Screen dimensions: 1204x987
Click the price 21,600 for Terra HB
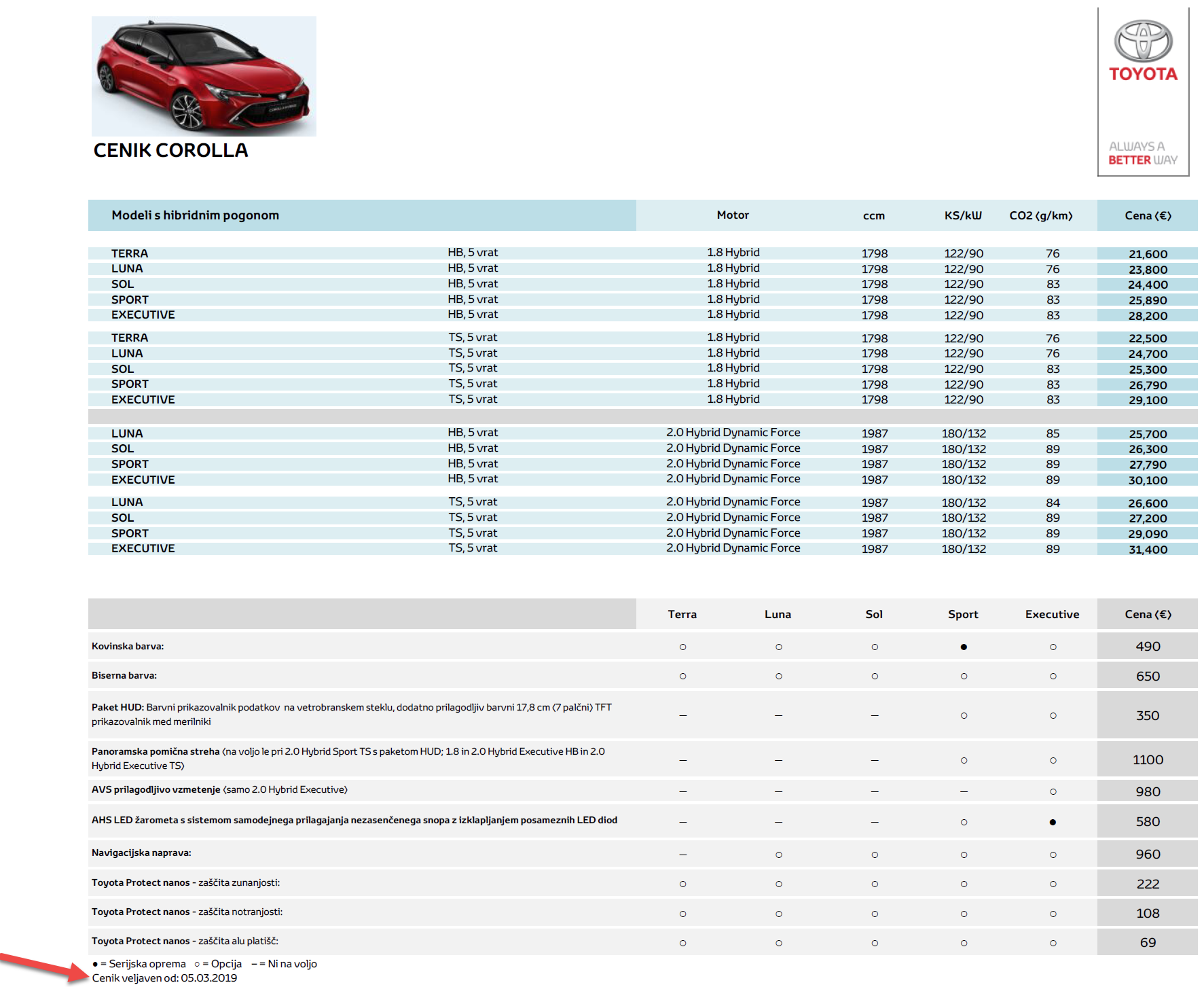point(1148,254)
